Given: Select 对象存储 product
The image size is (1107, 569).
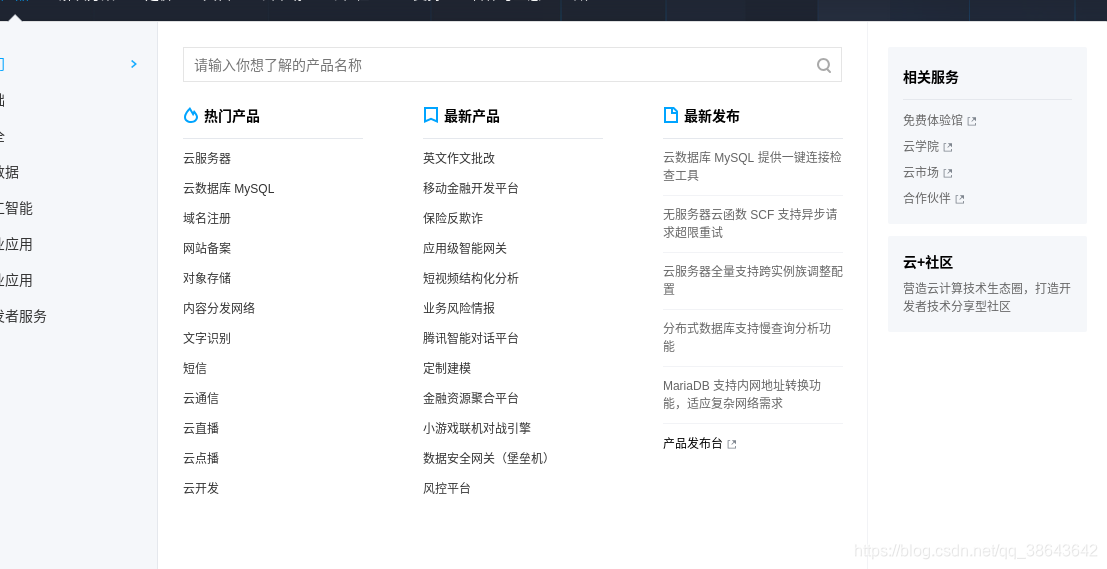Looking at the screenshot, I should [207, 278].
